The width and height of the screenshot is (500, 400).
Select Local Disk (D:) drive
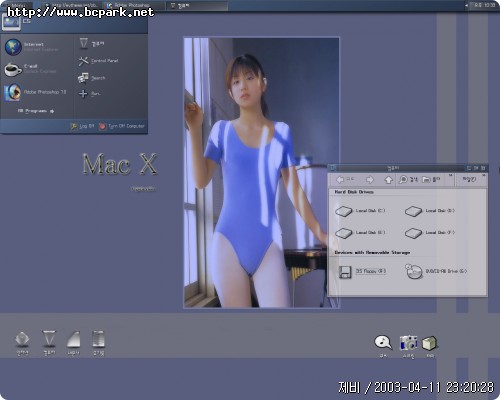point(430,211)
